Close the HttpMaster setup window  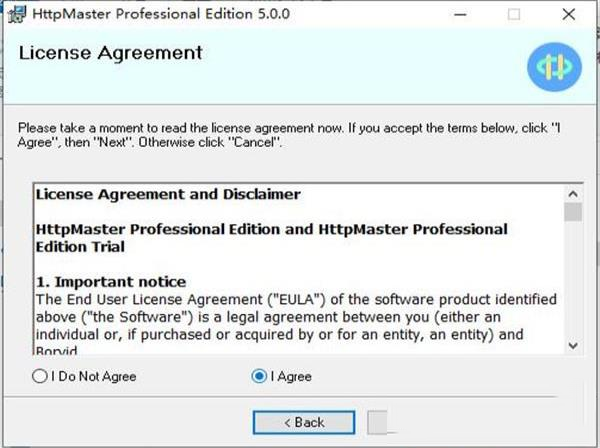566,15
